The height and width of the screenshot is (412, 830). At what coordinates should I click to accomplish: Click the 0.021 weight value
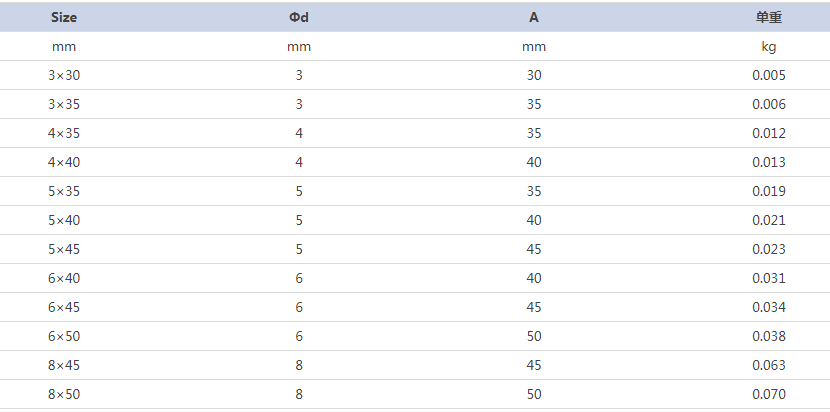769,220
